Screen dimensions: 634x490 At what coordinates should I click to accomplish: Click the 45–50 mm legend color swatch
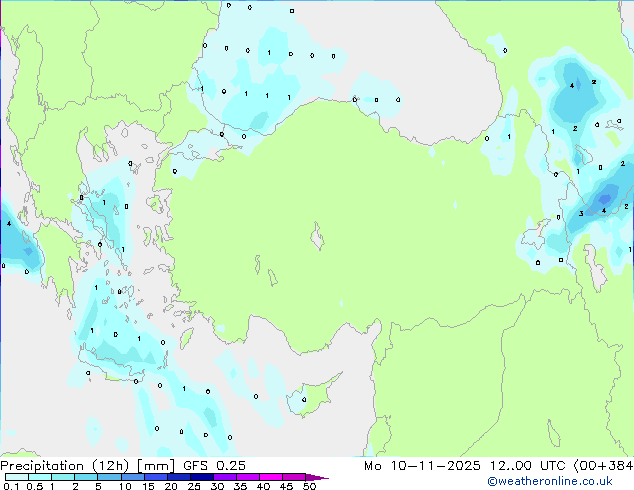[x=294, y=477]
